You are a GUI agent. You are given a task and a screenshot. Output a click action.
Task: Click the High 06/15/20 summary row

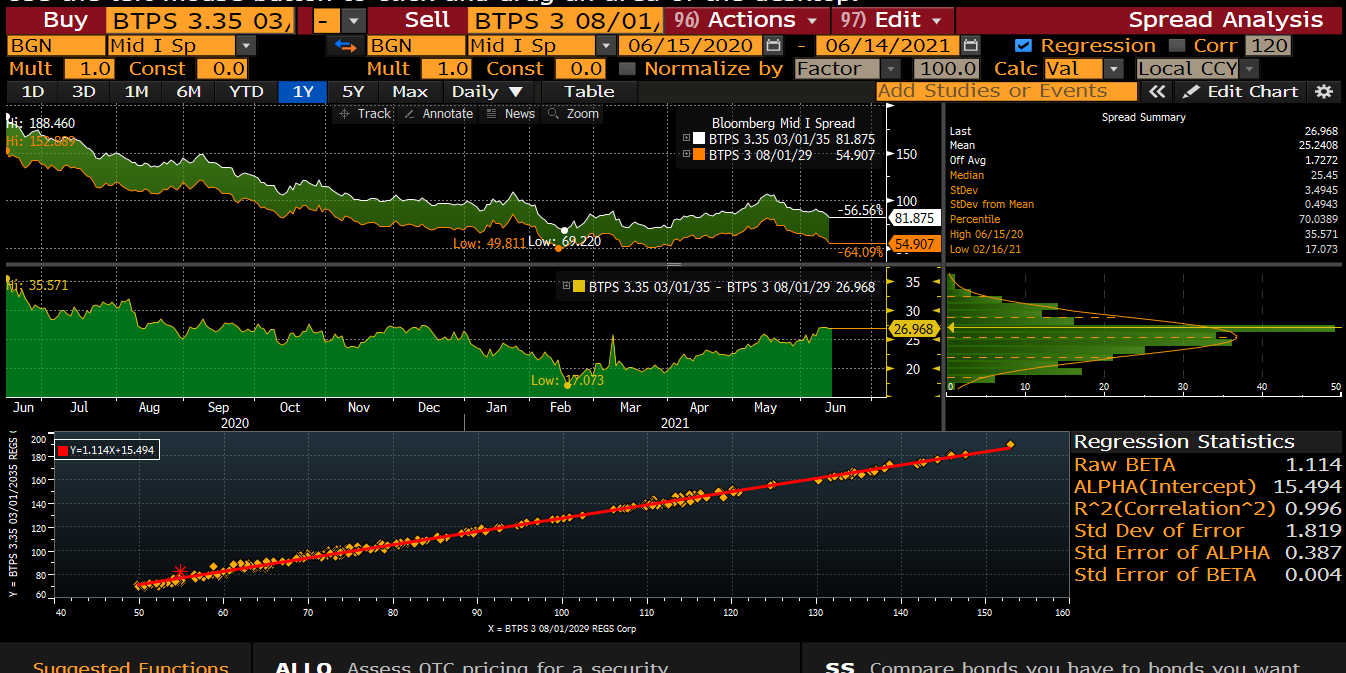pyautogui.click(x=1143, y=234)
